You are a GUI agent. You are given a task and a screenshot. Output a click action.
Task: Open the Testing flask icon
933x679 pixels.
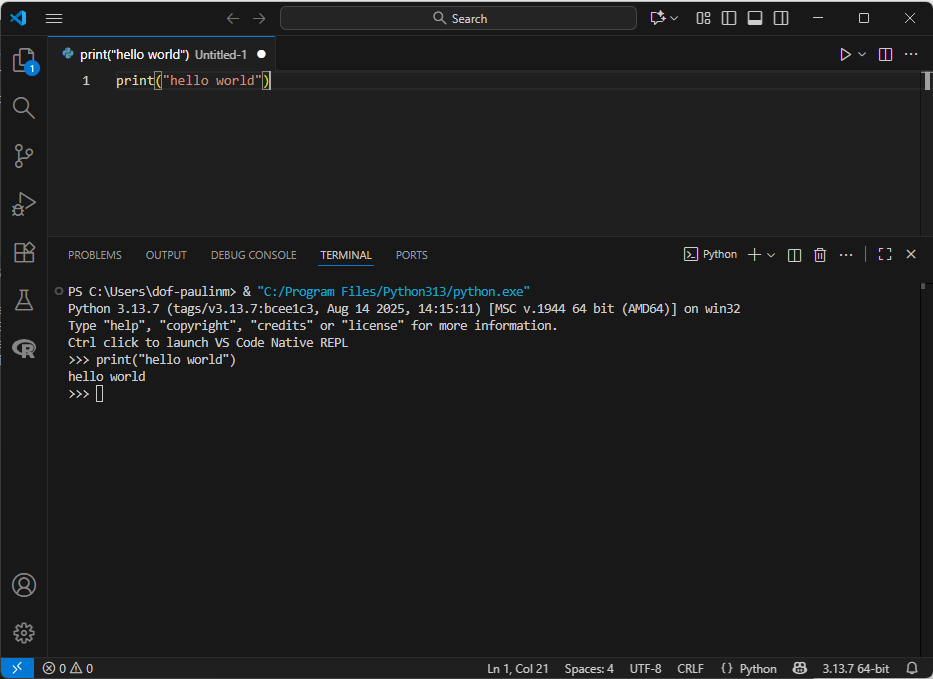(23, 299)
